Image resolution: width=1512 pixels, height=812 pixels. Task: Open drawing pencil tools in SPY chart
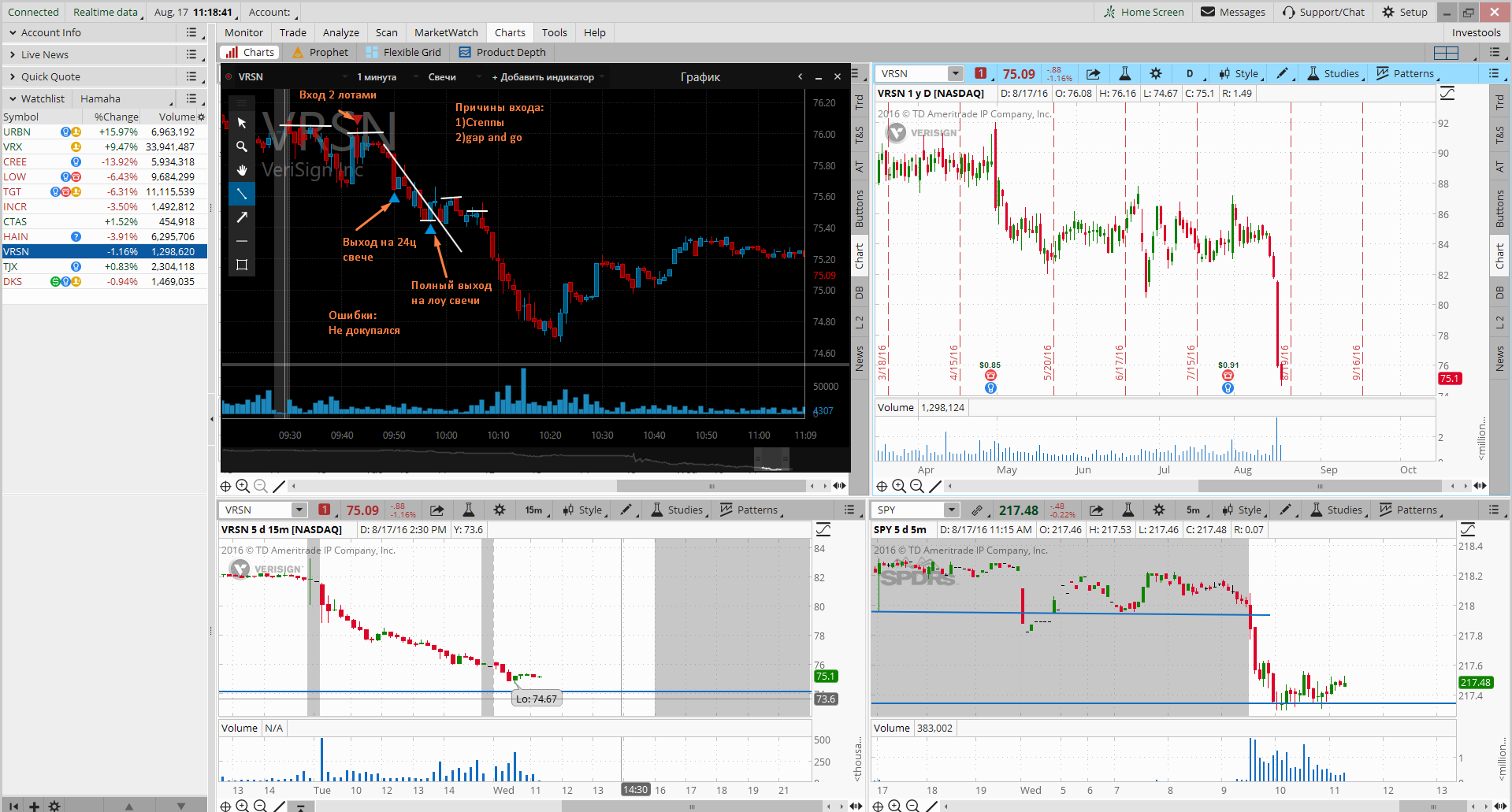tap(1286, 510)
